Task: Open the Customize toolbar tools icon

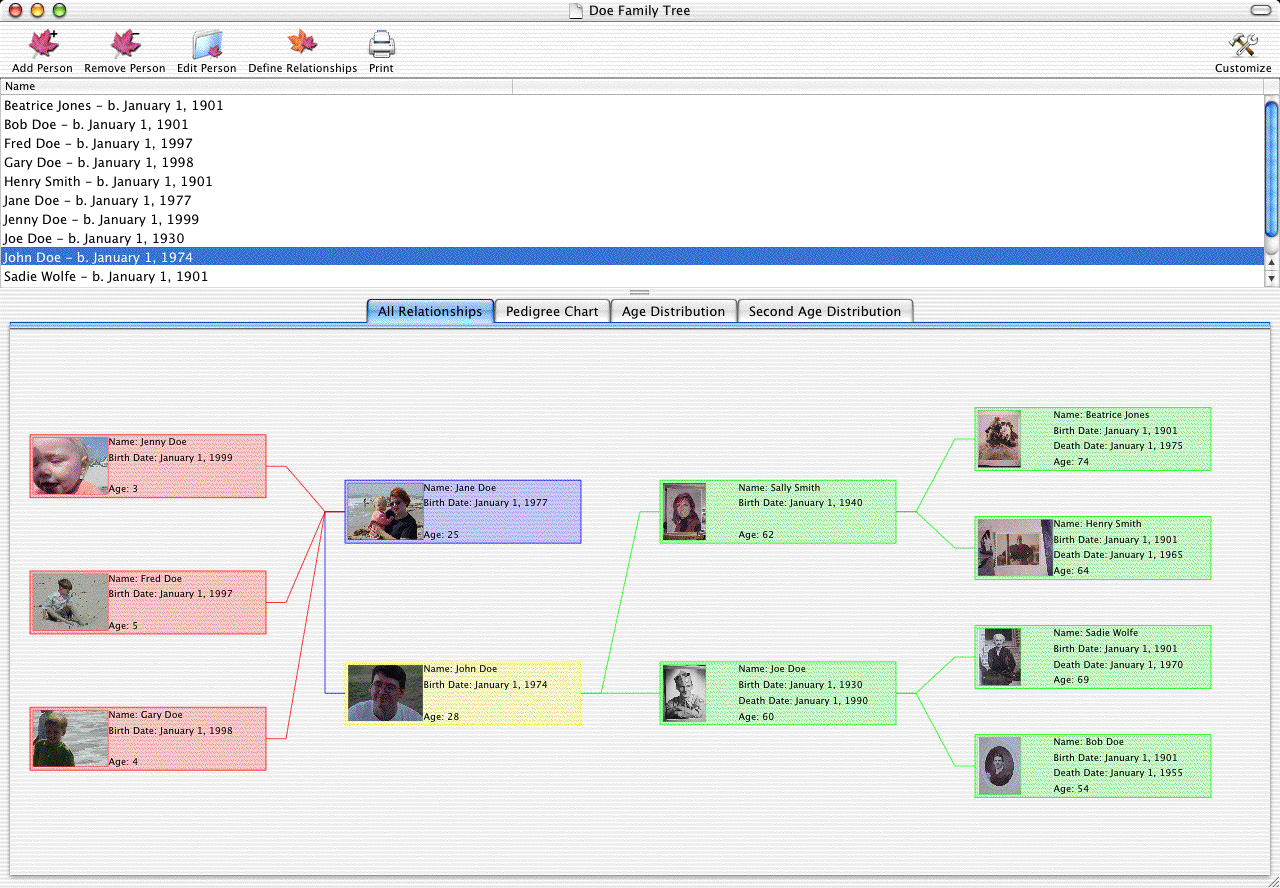Action: tap(1243, 45)
